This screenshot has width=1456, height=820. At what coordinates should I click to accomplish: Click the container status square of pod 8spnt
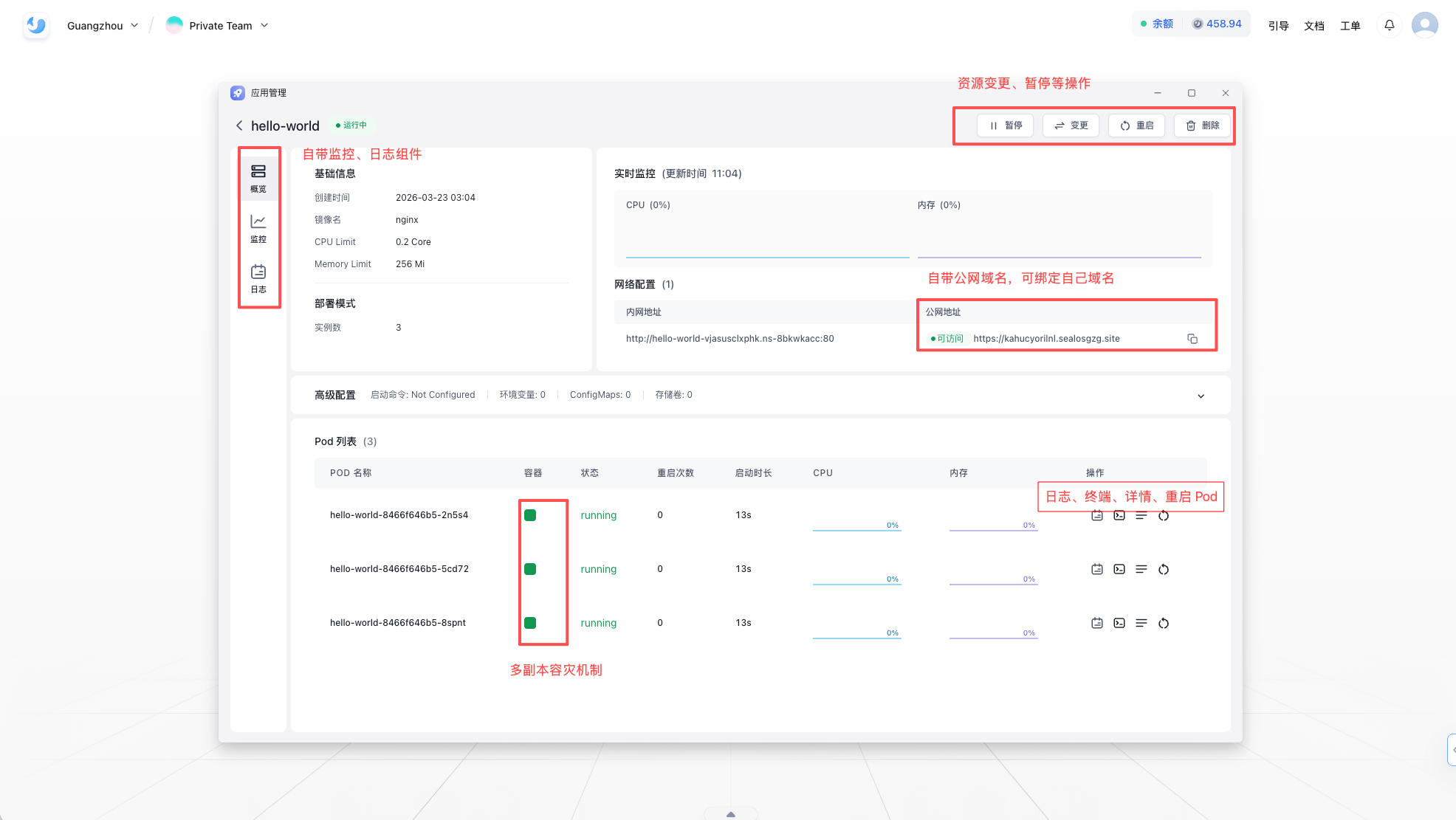click(530, 623)
